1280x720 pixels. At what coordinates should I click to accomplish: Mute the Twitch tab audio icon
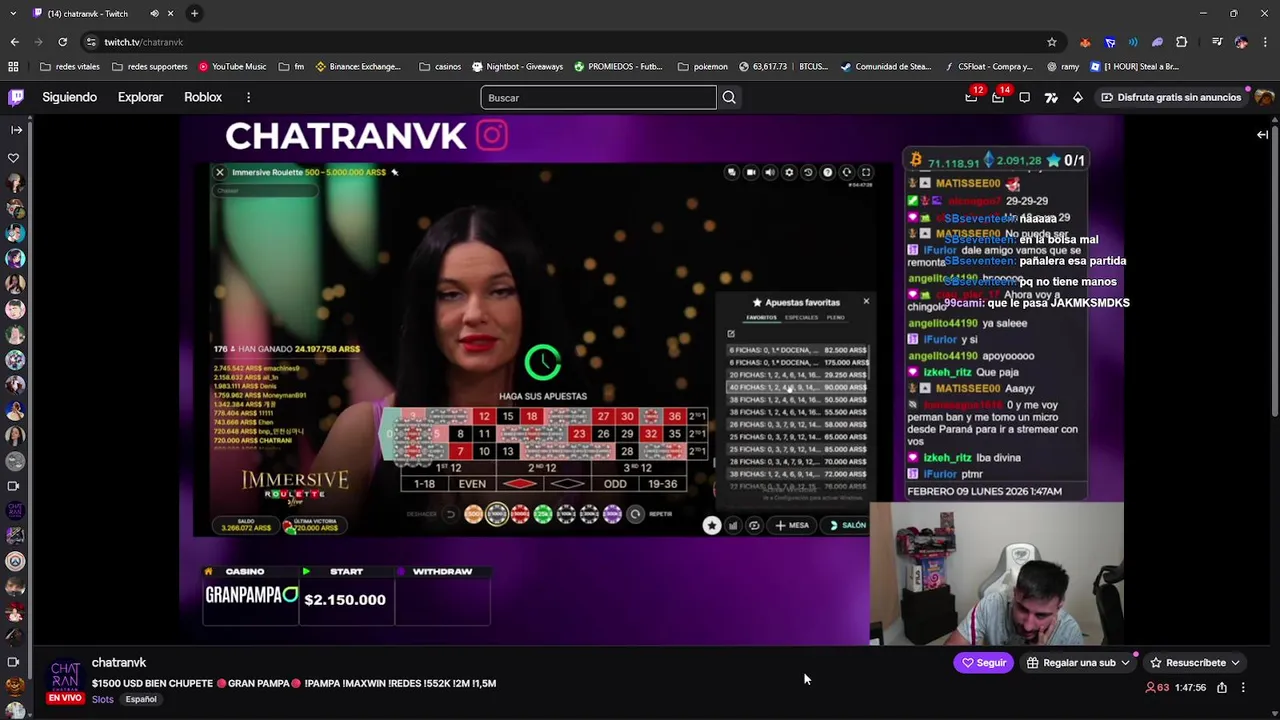(154, 14)
